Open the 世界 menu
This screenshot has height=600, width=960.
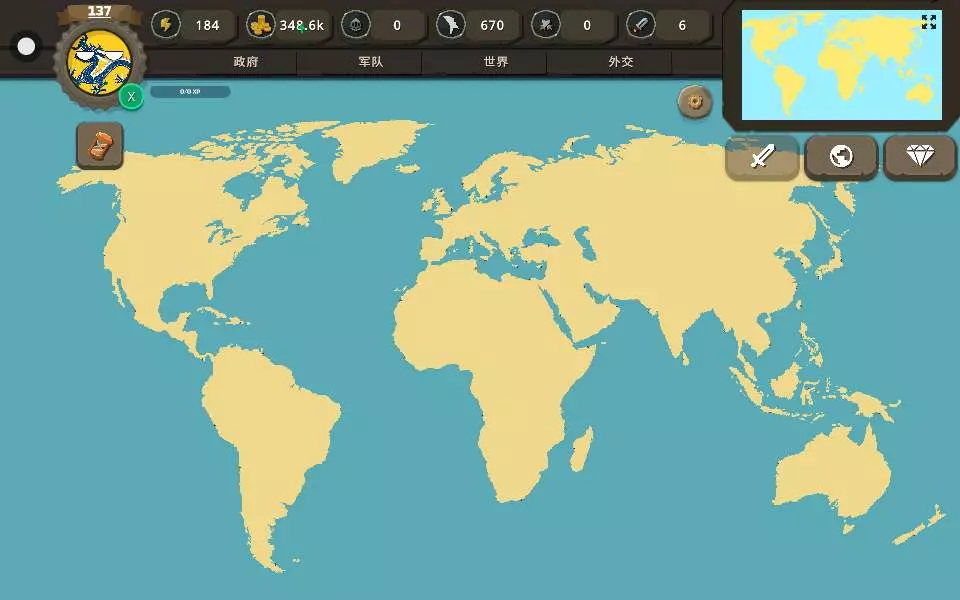[x=495, y=62]
